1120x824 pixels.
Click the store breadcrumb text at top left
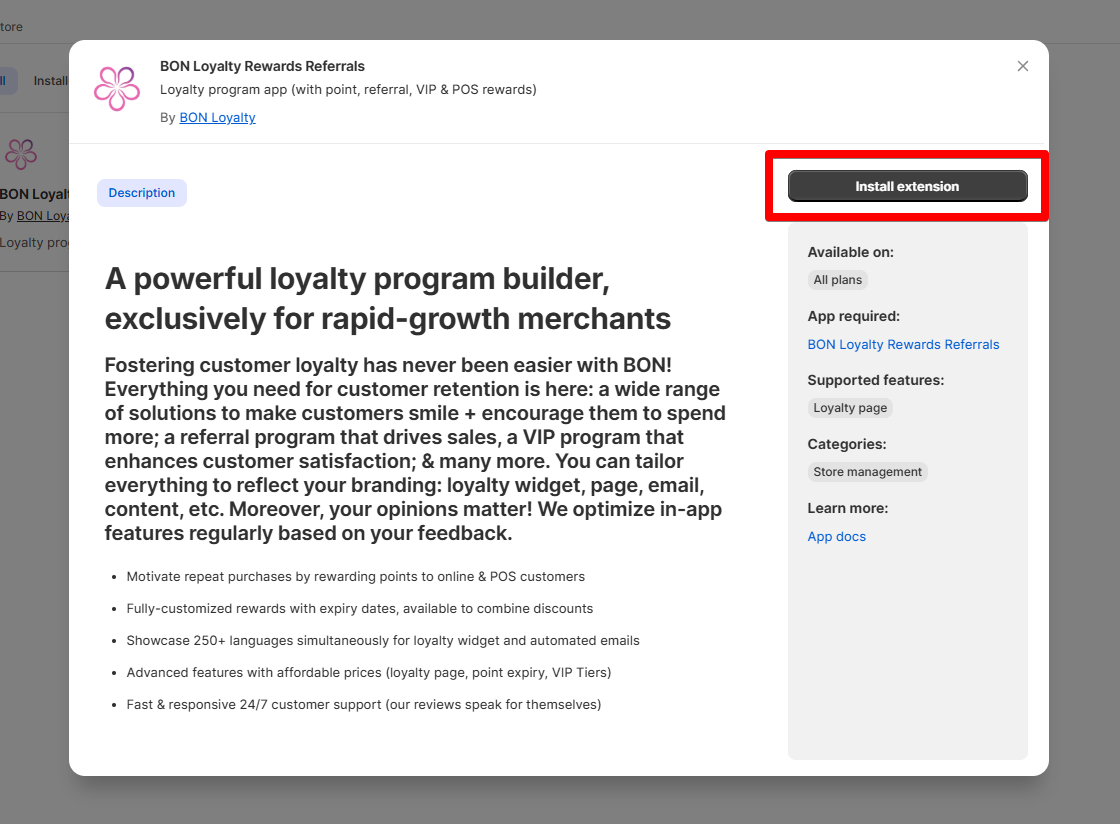pyautogui.click(x=11, y=27)
